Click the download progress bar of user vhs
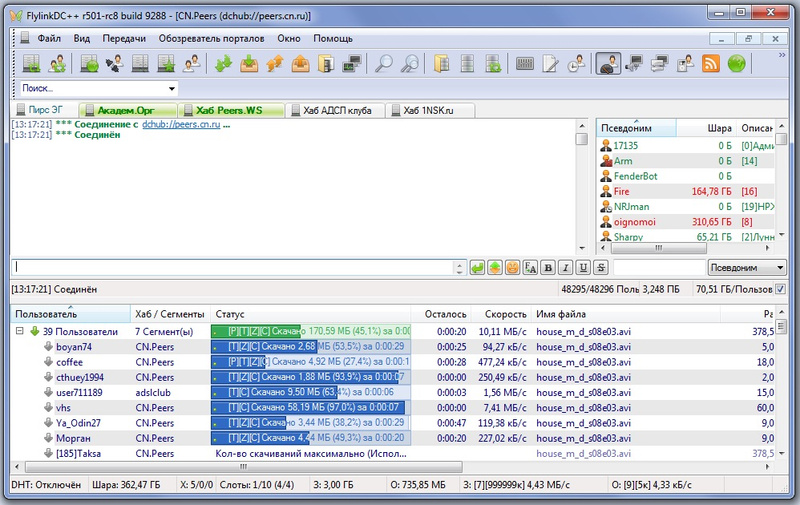This screenshot has height=505, width=800. point(310,408)
